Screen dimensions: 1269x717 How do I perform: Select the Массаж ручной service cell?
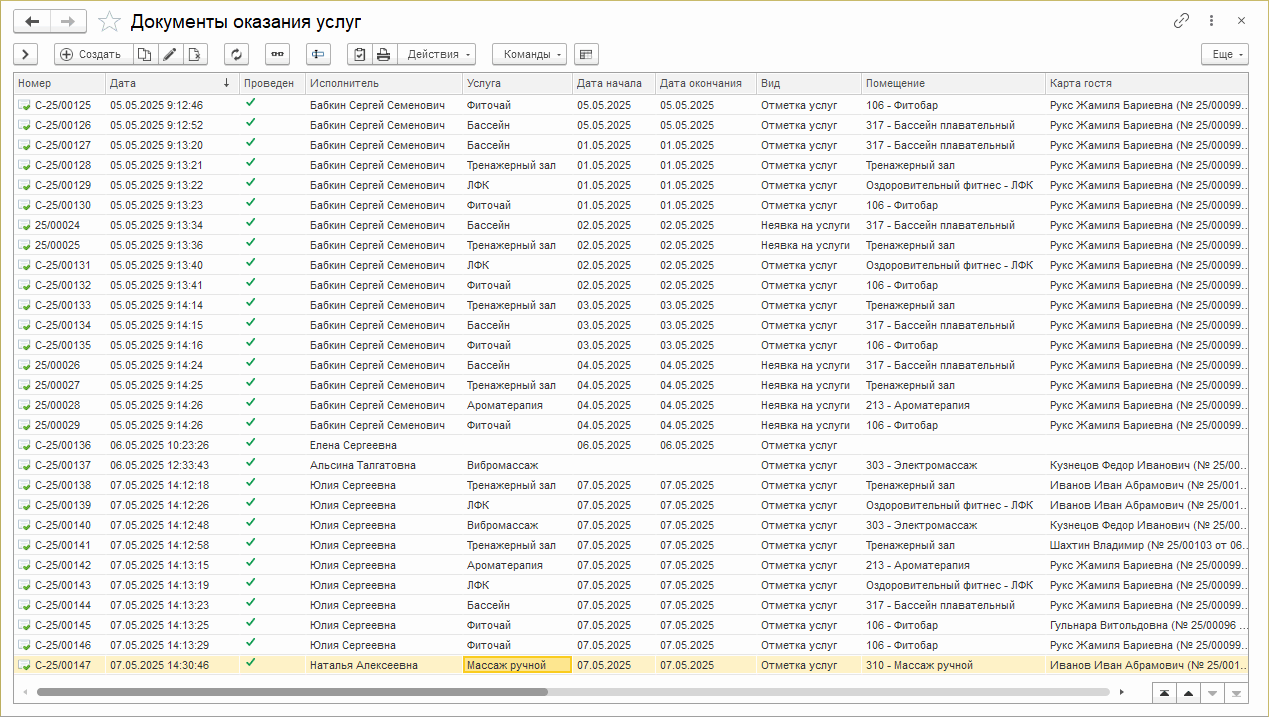pyautogui.click(x=517, y=665)
